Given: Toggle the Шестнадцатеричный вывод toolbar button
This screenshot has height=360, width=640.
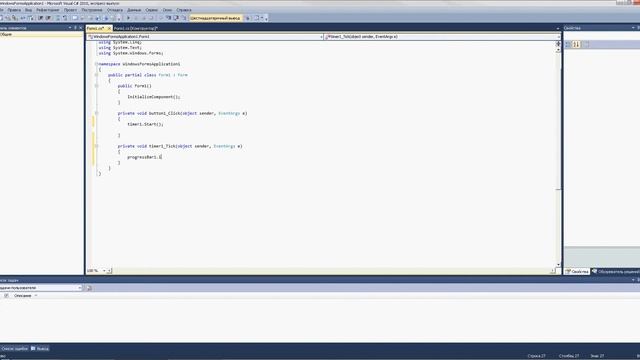Looking at the screenshot, I should pos(215,18).
